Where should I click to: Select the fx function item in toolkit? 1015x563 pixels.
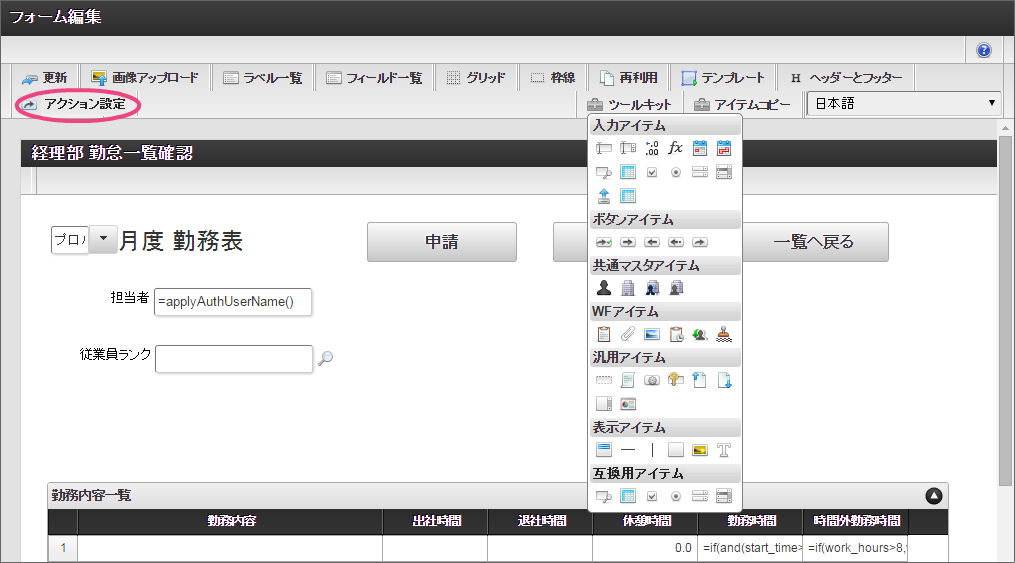tap(676, 148)
